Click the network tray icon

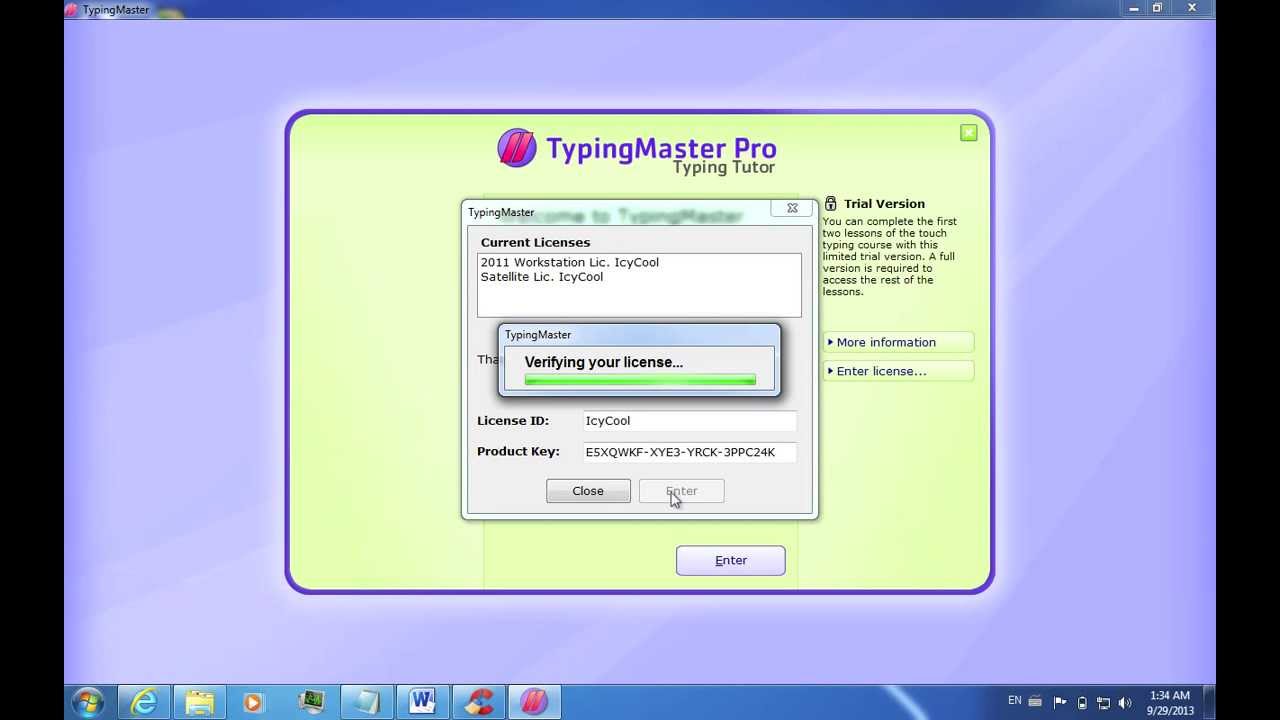[1103, 703]
